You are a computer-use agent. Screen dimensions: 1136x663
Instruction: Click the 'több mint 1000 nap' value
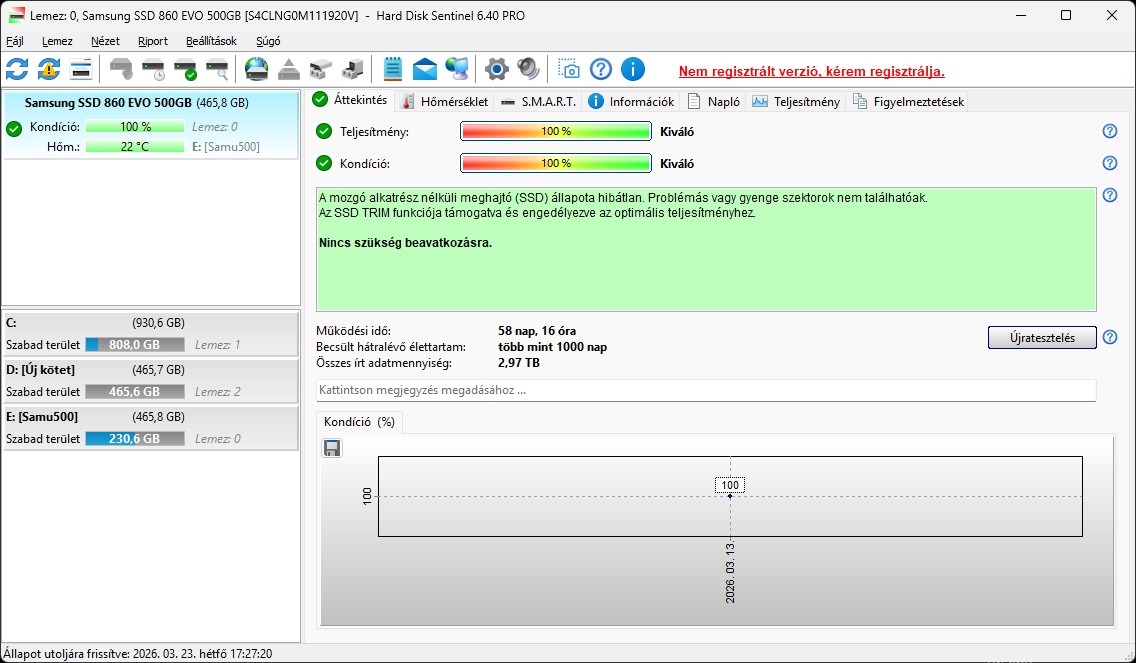pyautogui.click(x=553, y=347)
